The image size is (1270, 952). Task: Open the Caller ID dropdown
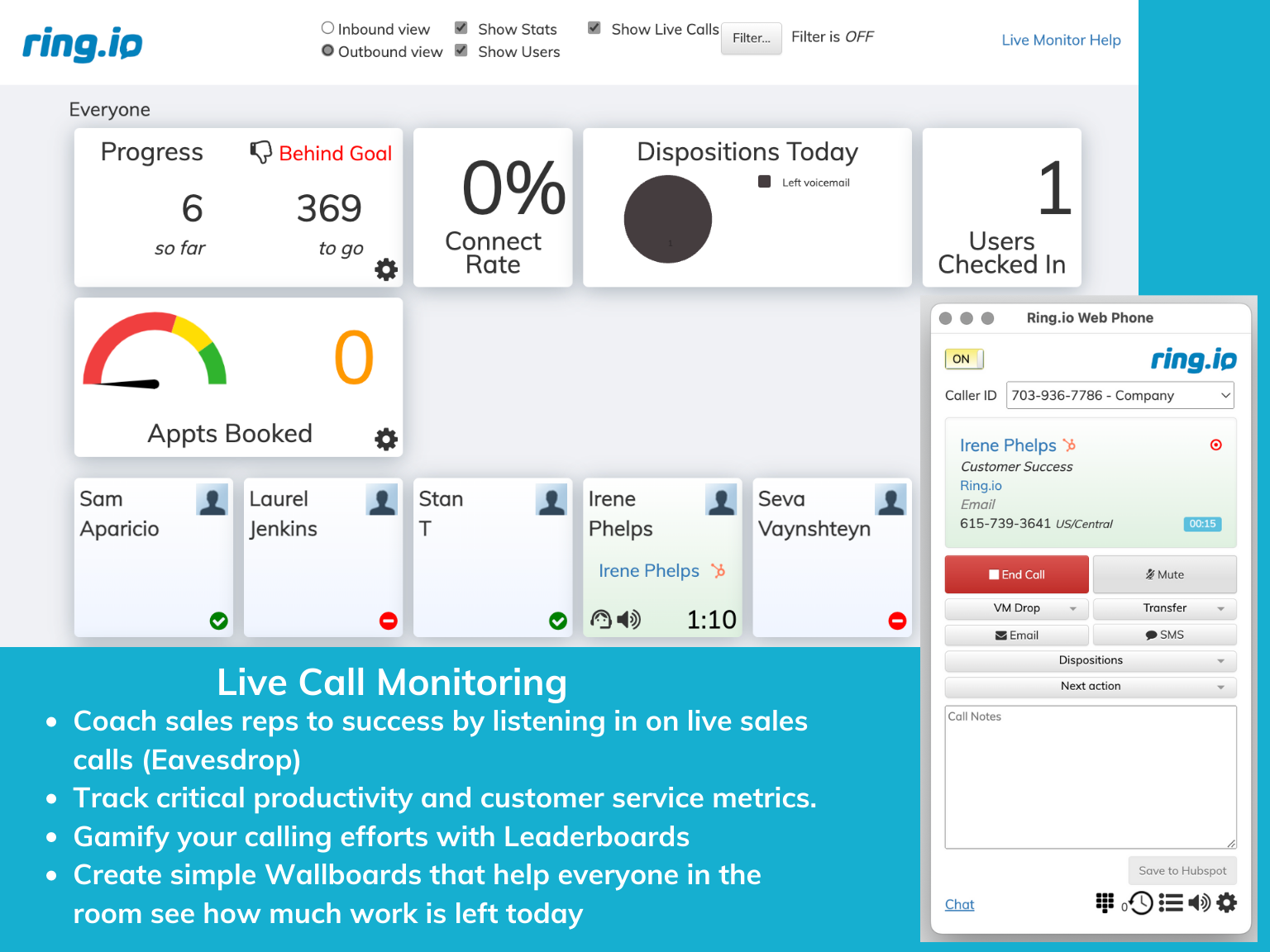(1120, 395)
